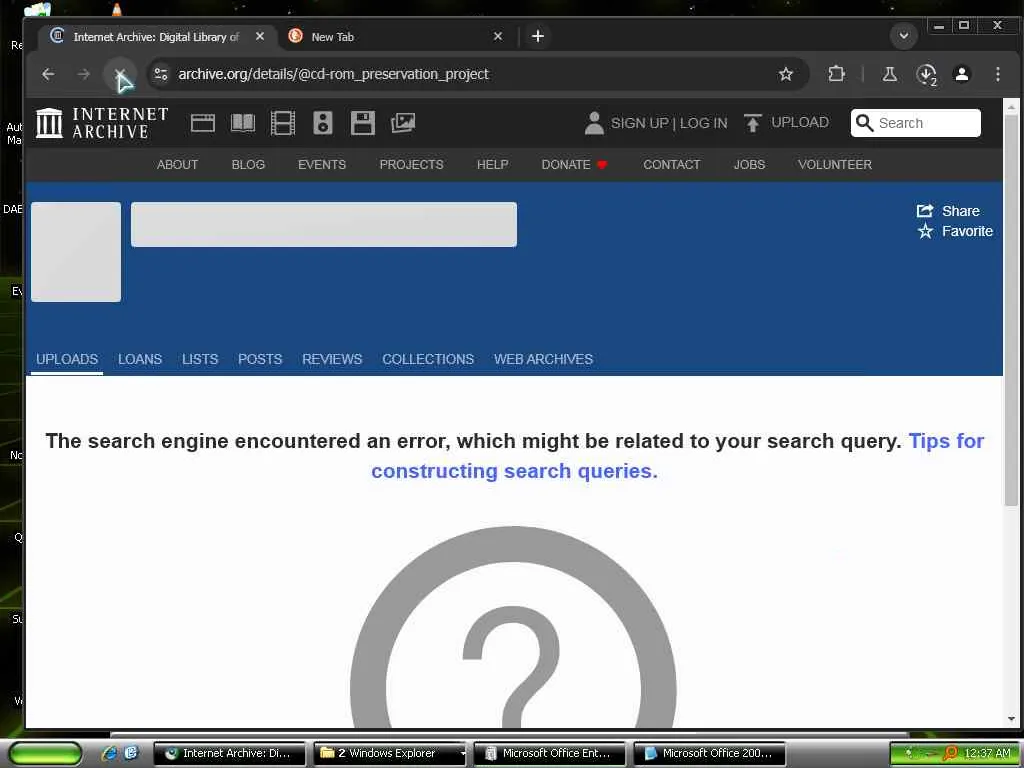Open the HELP menu item

point(492,165)
